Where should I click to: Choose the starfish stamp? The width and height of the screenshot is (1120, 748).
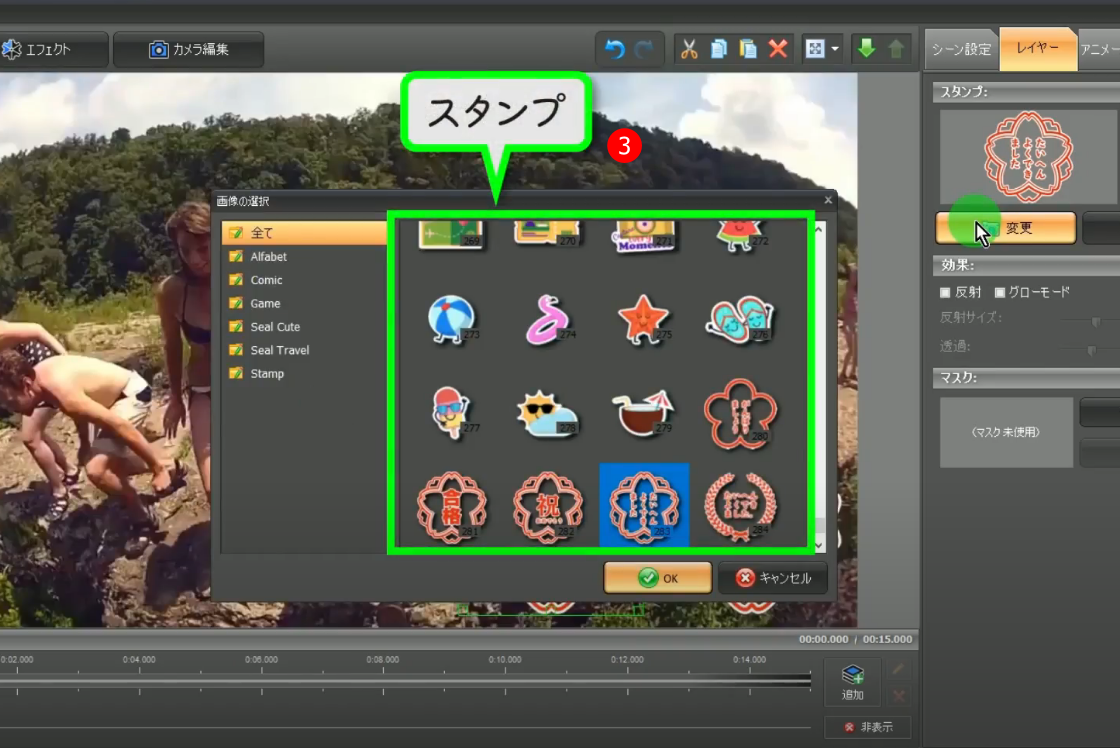coord(643,319)
